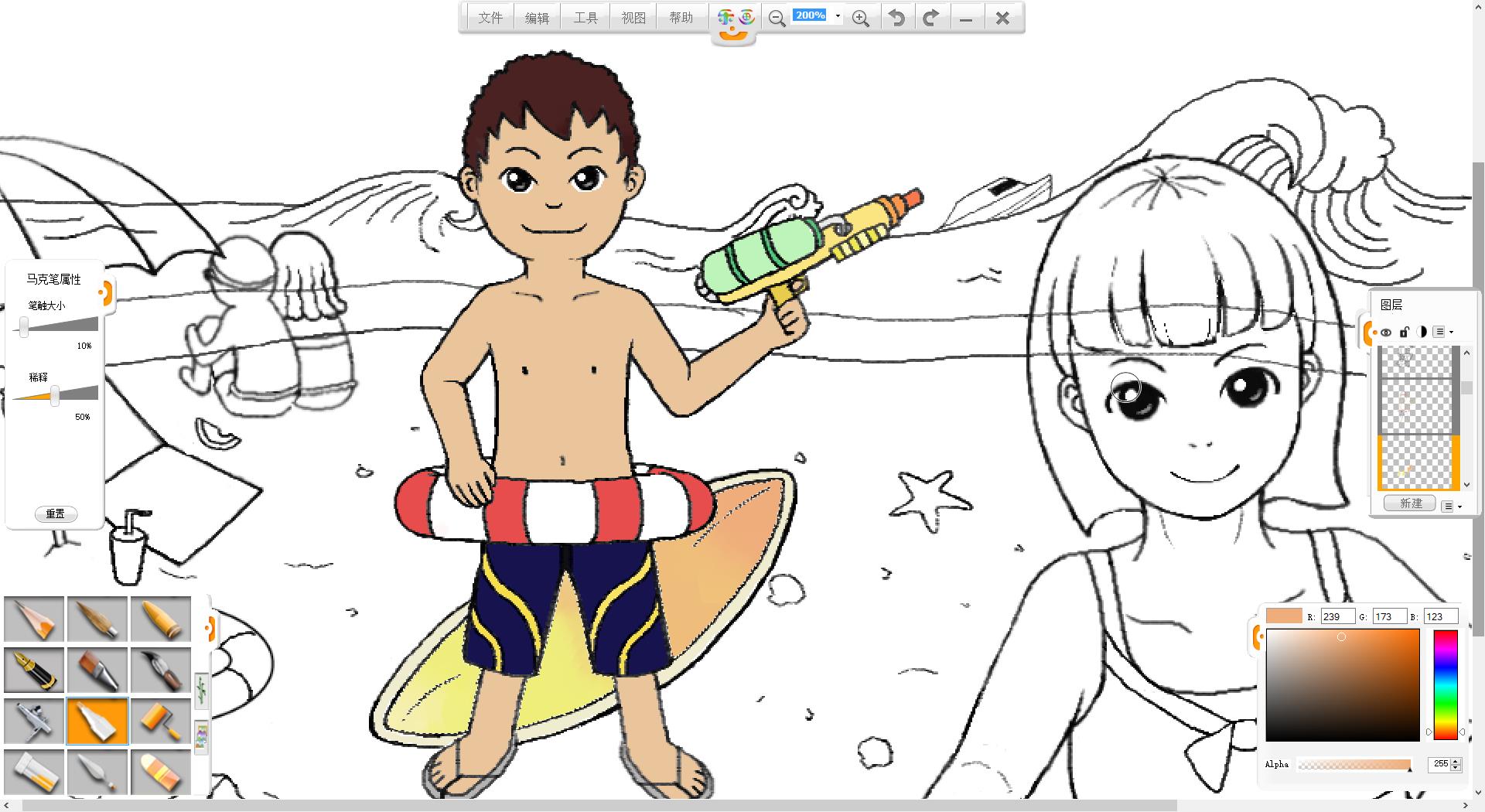Open the zoom percentage dropdown arrow
The height and width of the screenshot is (812, 1485).
(x=838, y=16)
